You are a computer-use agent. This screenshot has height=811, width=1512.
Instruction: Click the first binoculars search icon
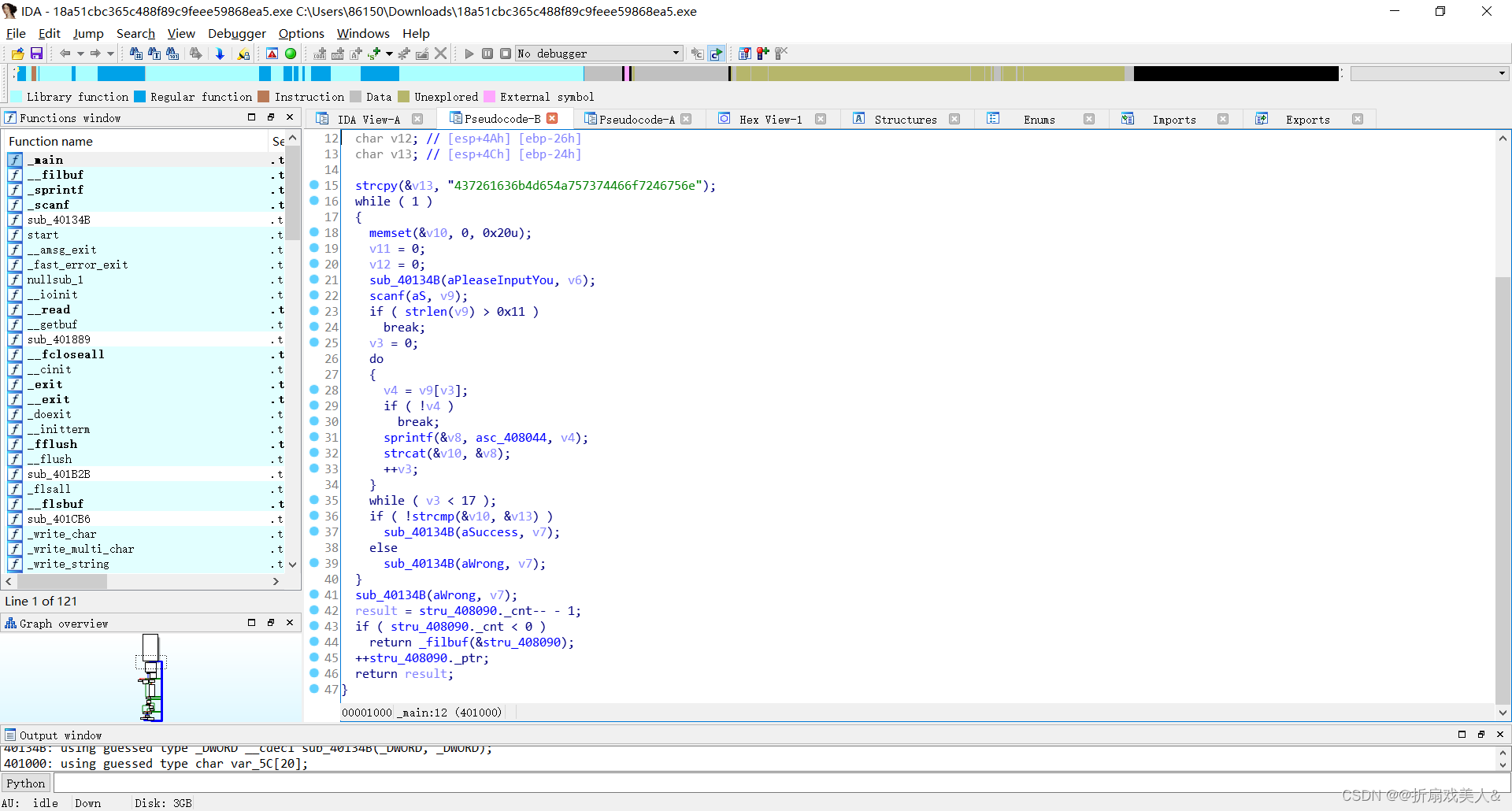(135, 54)
